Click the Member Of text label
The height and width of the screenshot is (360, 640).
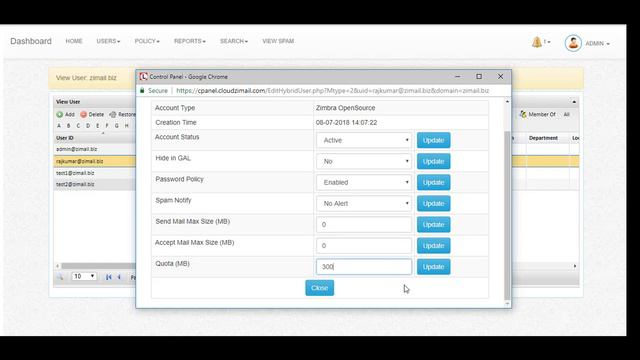coord(542,115)
